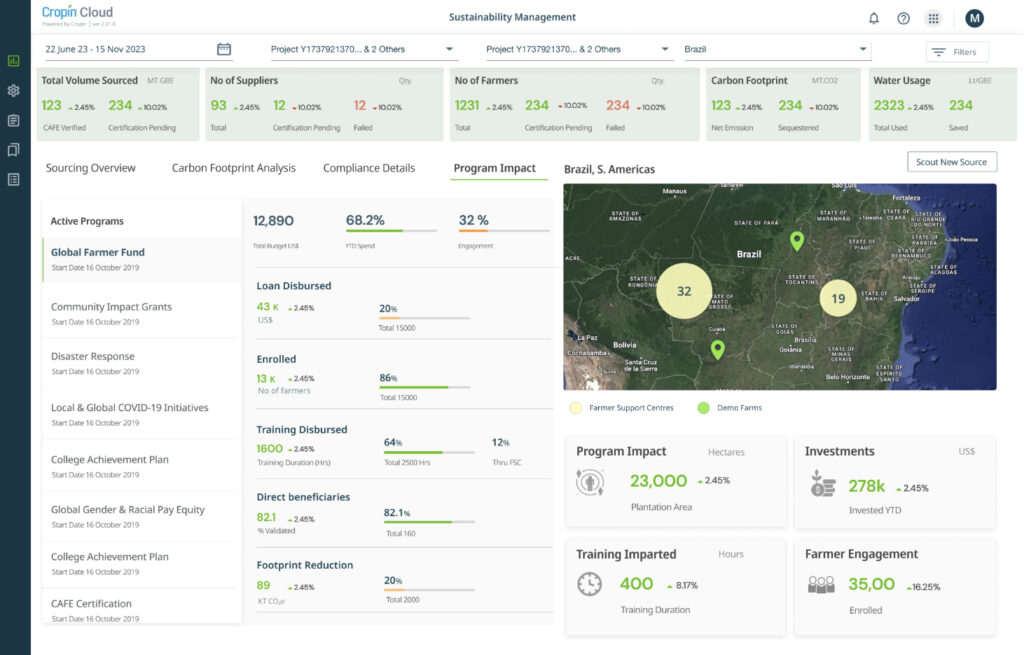Open the apps grid launcher icon
This screenshot has height=655, width=1024.
(933, 18)
